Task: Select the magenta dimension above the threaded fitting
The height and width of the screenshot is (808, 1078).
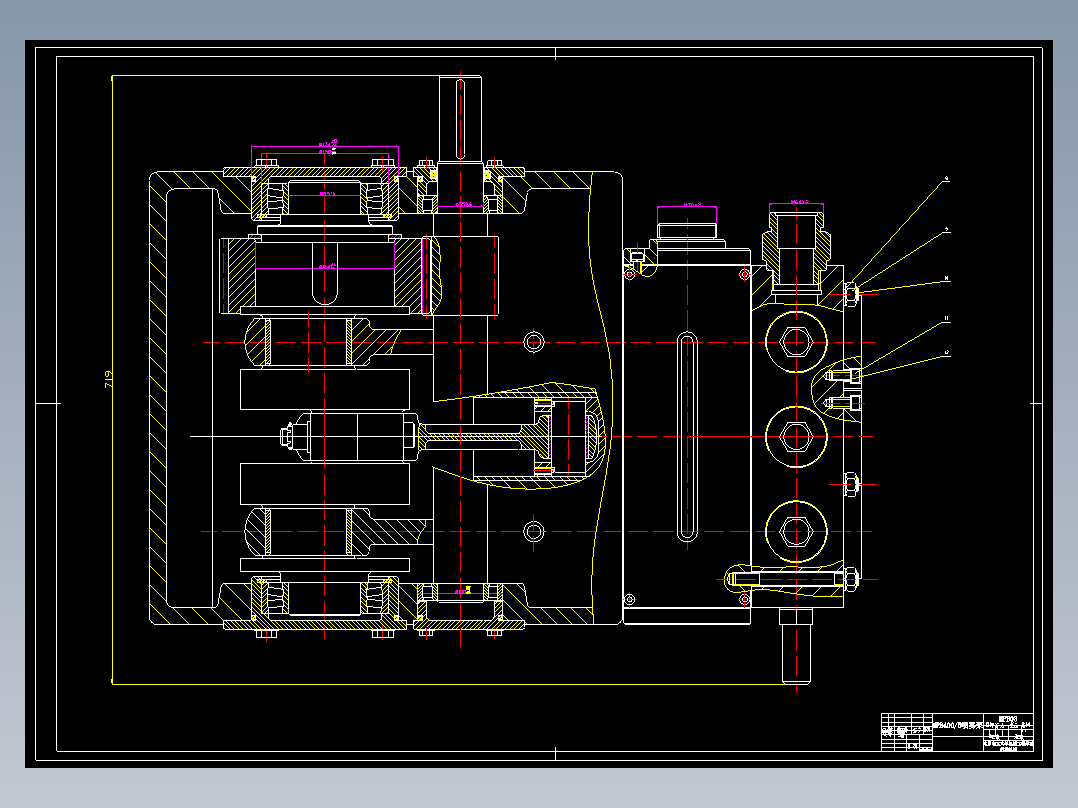Action: click(x=796, y=204)
